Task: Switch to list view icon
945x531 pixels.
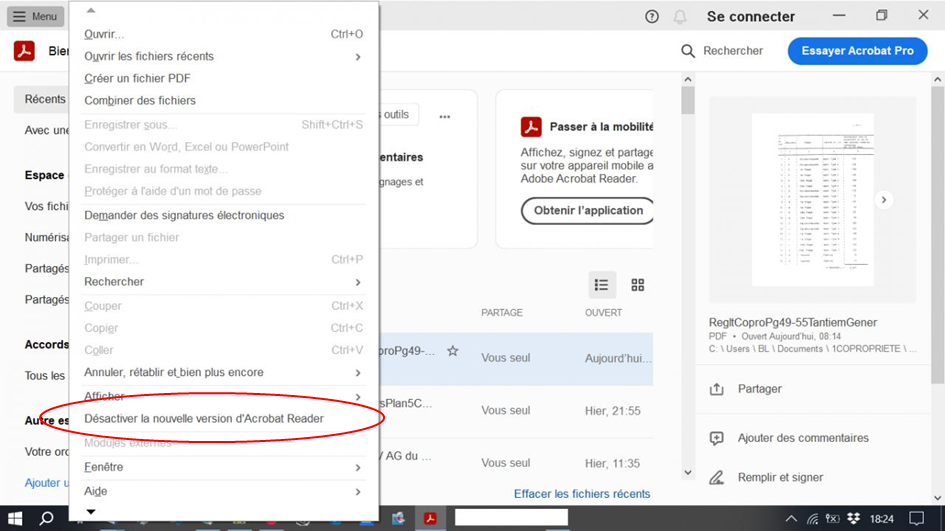Action: 601,285
